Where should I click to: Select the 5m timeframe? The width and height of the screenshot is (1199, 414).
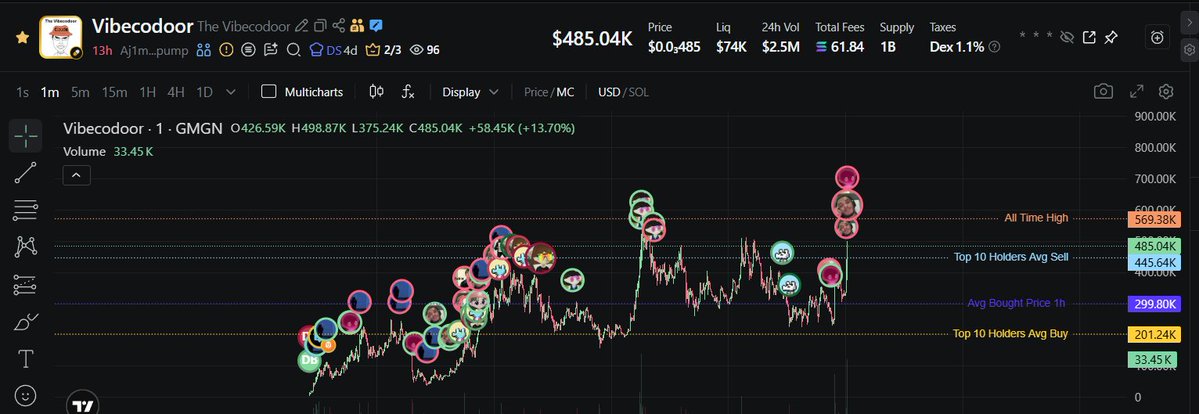tap(80, 92)
